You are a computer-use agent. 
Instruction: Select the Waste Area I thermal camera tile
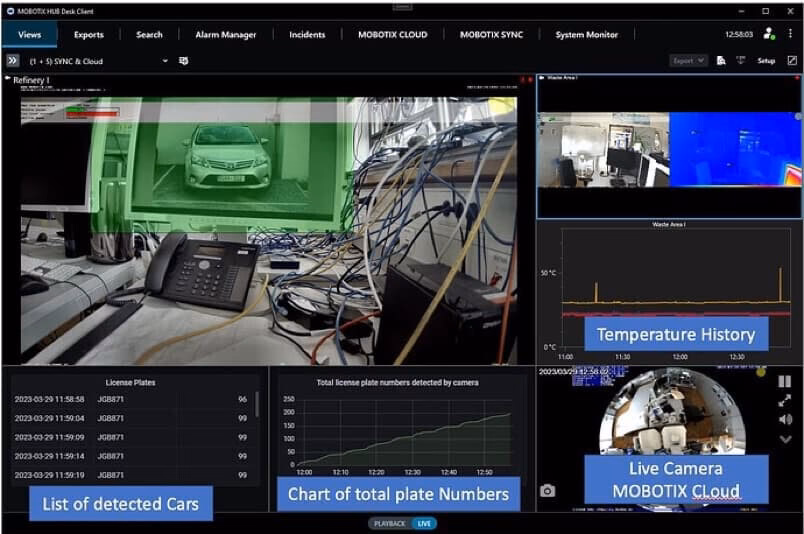pyautogui.click(x=669, y=148)
